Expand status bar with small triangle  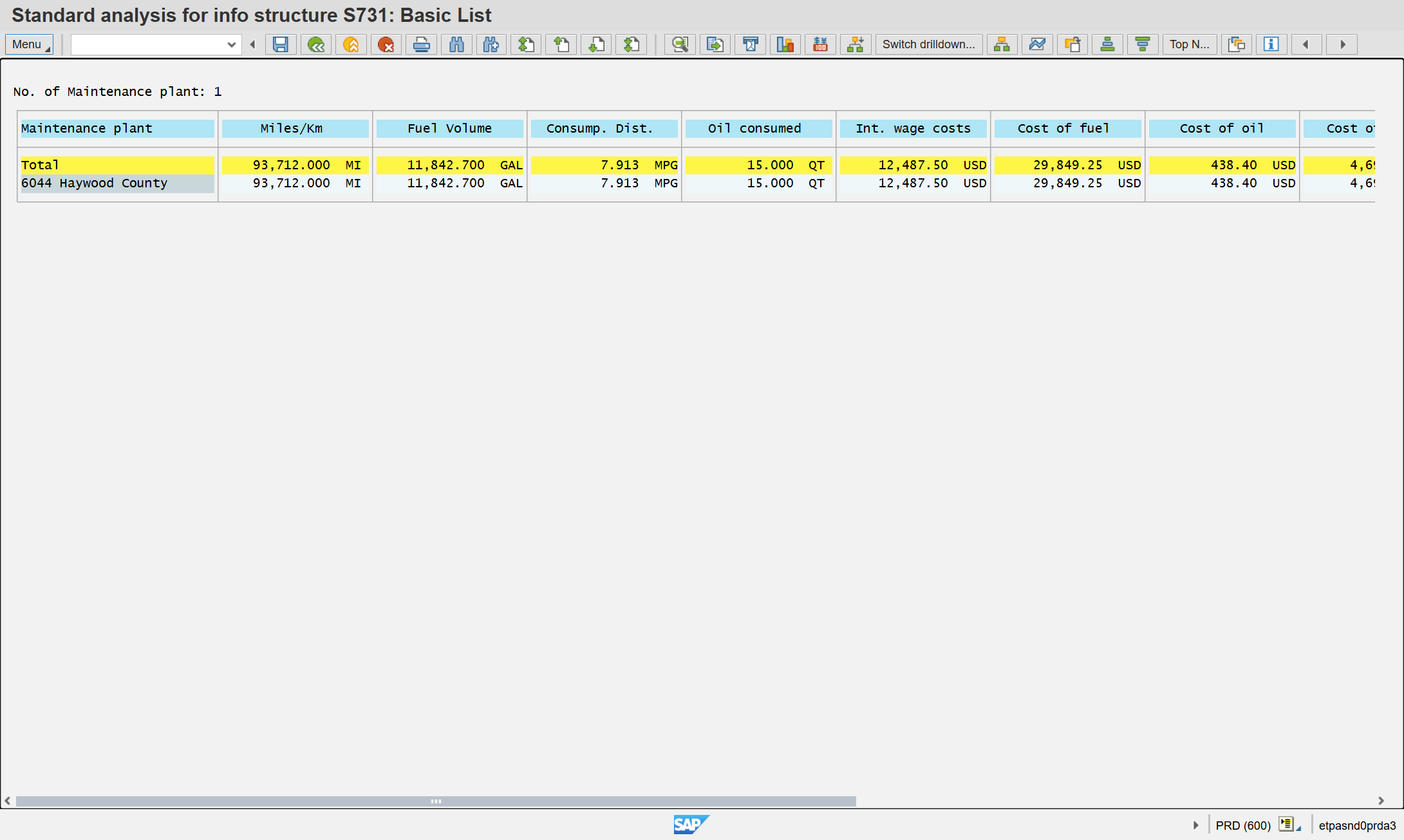pyautogui.click(x=1196, y=825)
